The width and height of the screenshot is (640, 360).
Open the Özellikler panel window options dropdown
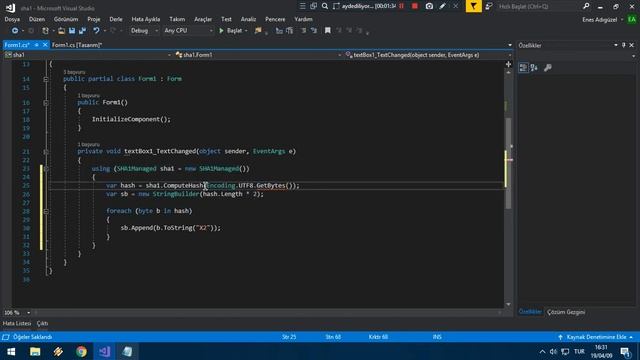coord(616,45)
